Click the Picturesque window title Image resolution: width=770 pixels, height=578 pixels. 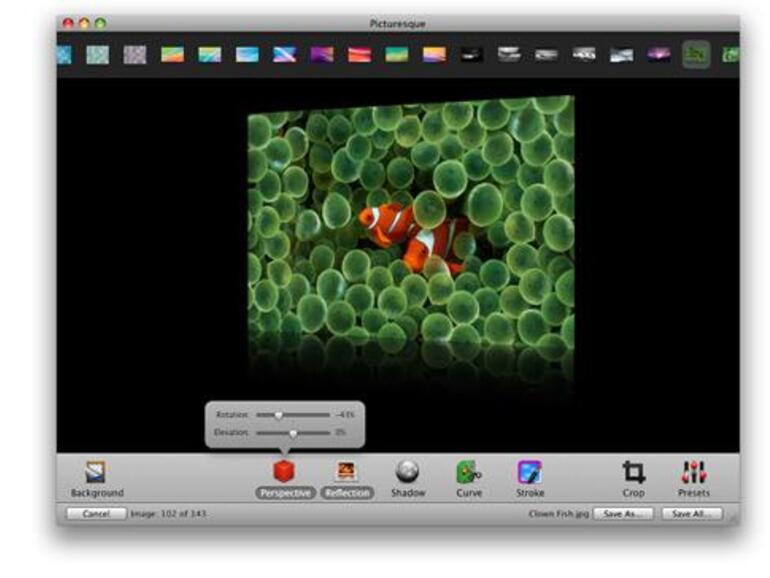tap(397, 24)
